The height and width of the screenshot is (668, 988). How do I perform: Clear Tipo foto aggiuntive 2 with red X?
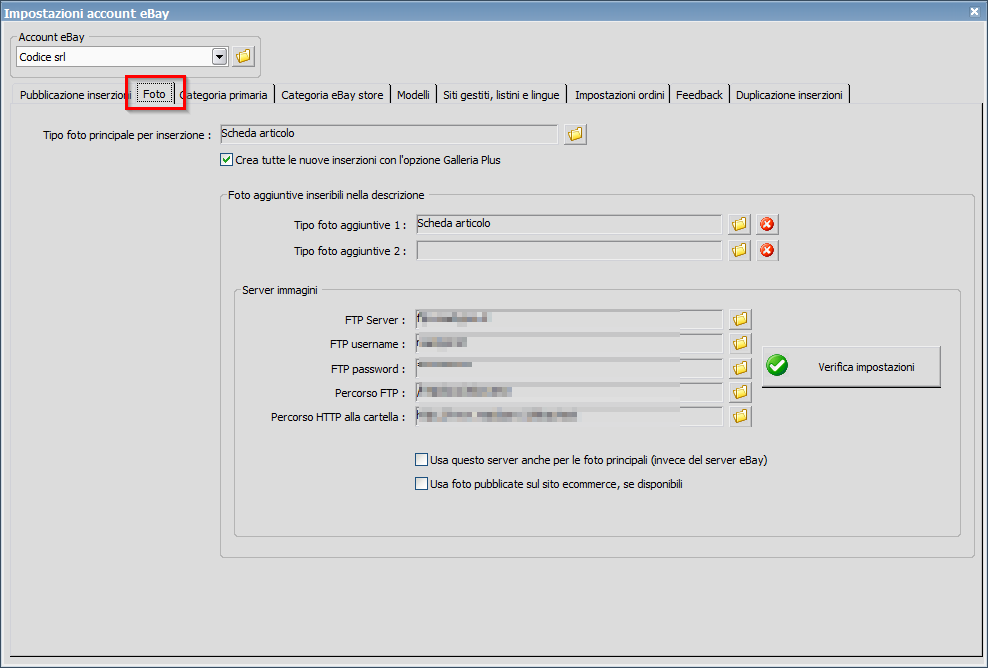[x=767, y=250]
